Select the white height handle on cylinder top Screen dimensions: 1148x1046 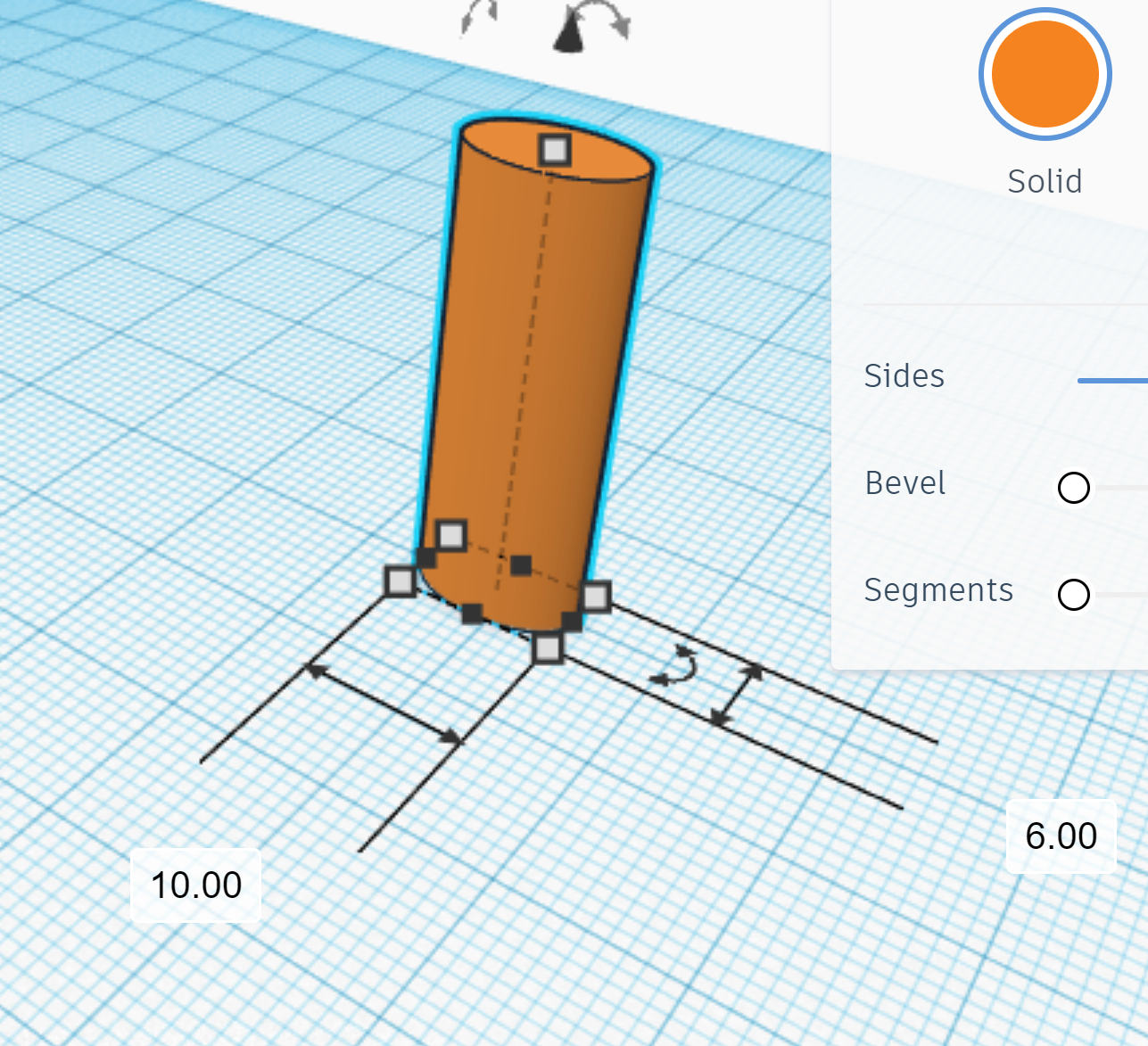coord(555,150)
